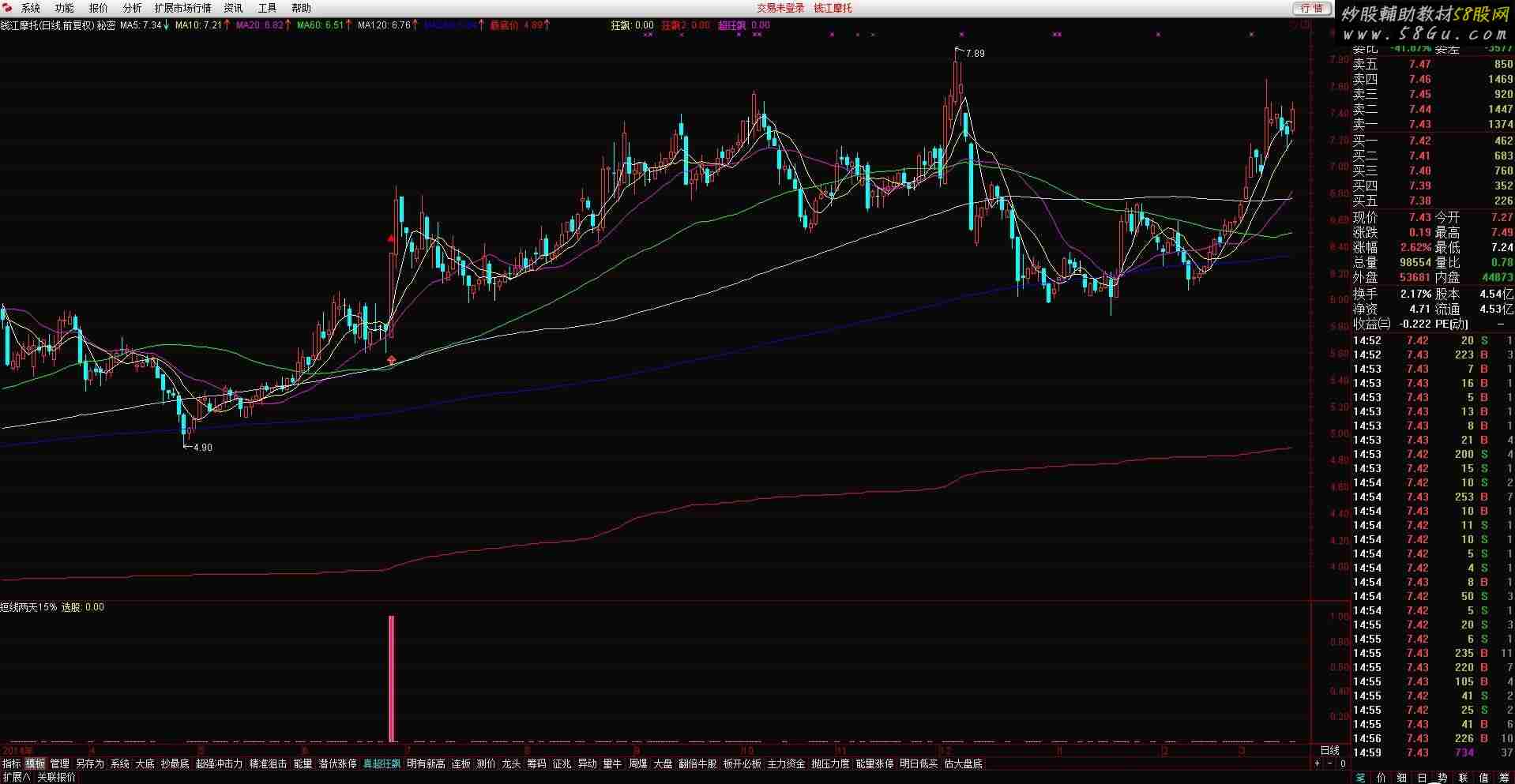1515x784 pixels.
Task: Open the 功能 menu
Action: pos(65,8)
